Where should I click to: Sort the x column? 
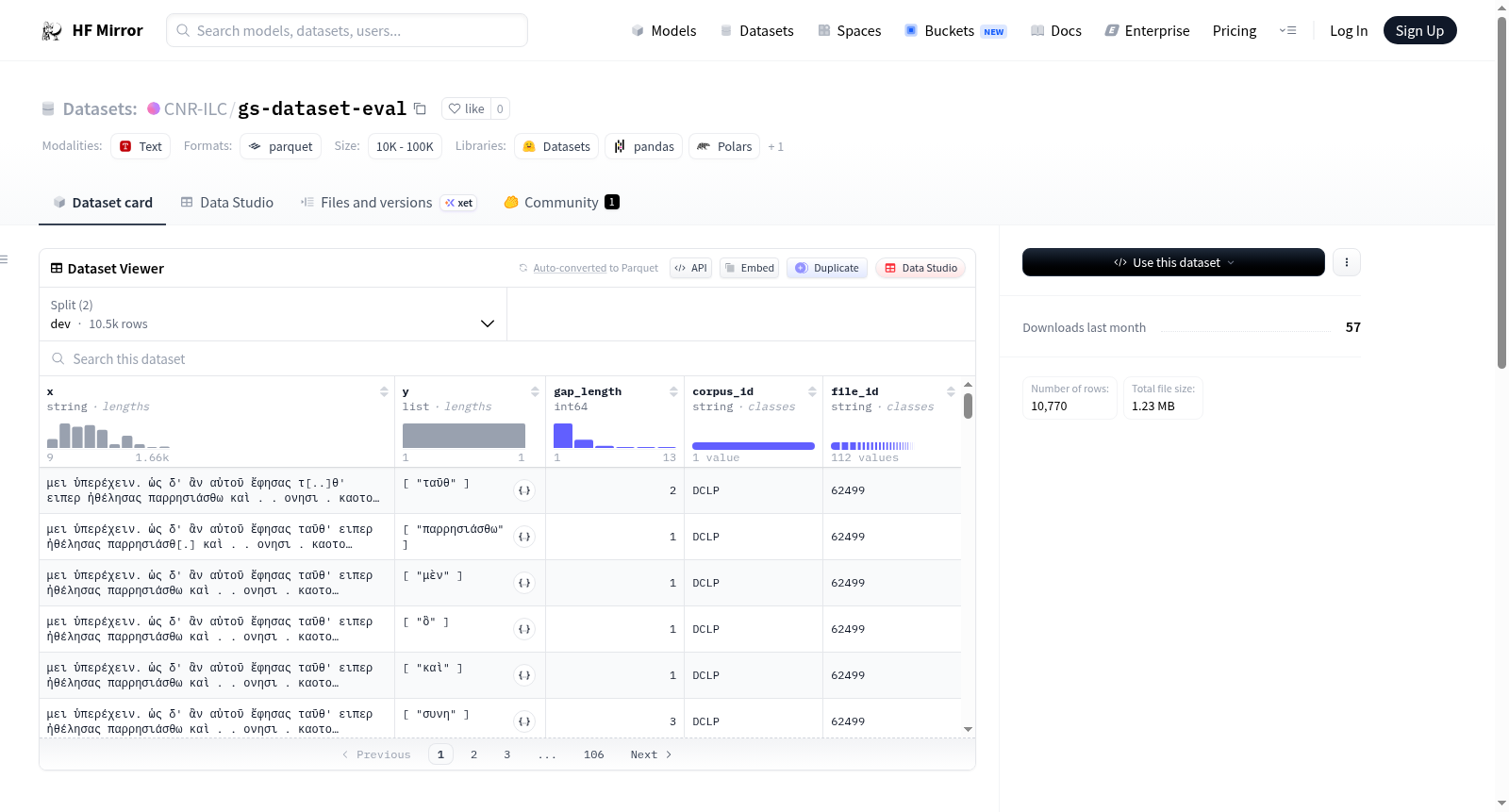click(384, 391)
